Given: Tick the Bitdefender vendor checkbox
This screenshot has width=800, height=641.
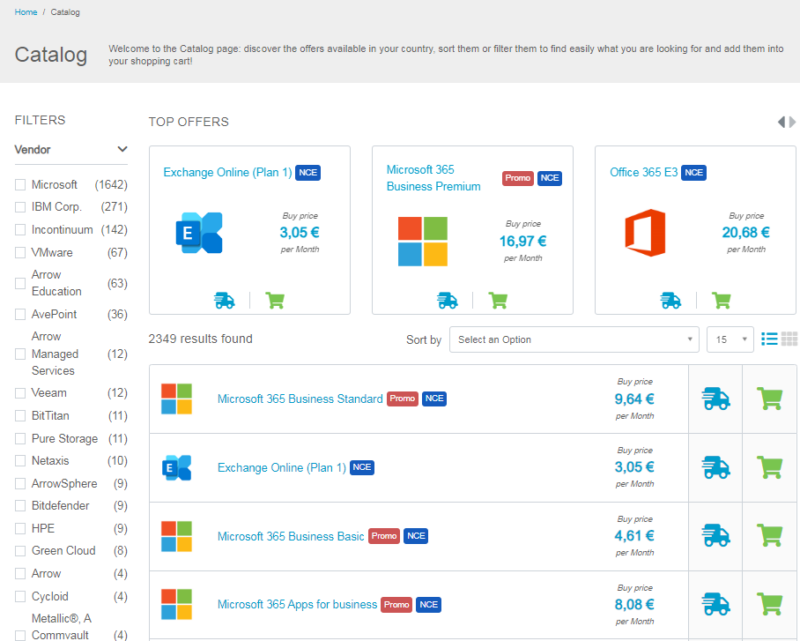Looking at the screenshot, I should pos(21,506).
